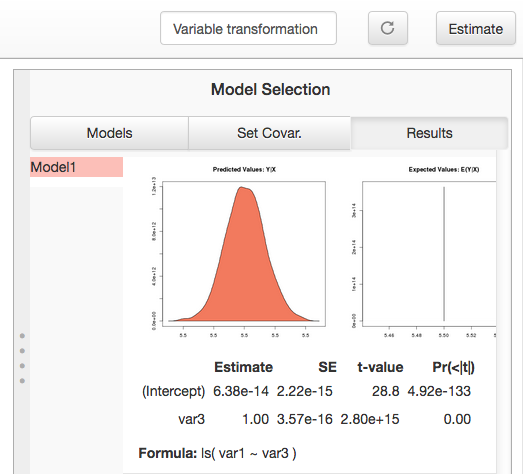Switch to the Set Covar. tab

click(270, 133)
